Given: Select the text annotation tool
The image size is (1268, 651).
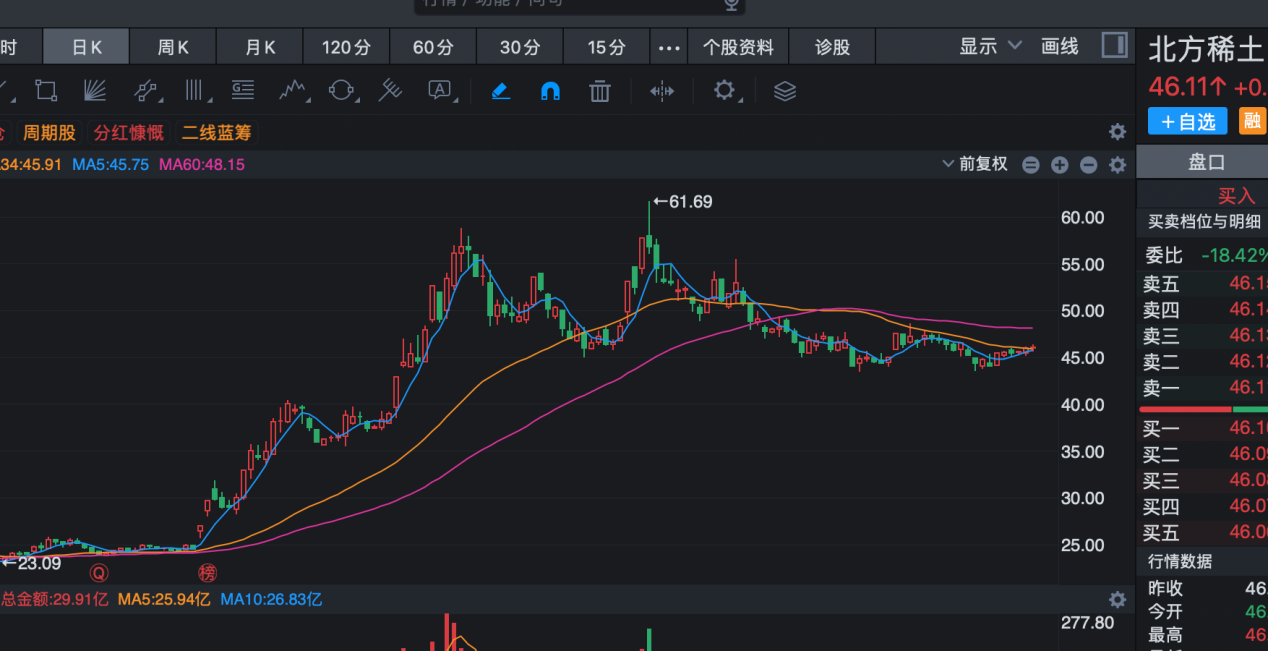Looking at the screenshot, I should click(440, 91).
